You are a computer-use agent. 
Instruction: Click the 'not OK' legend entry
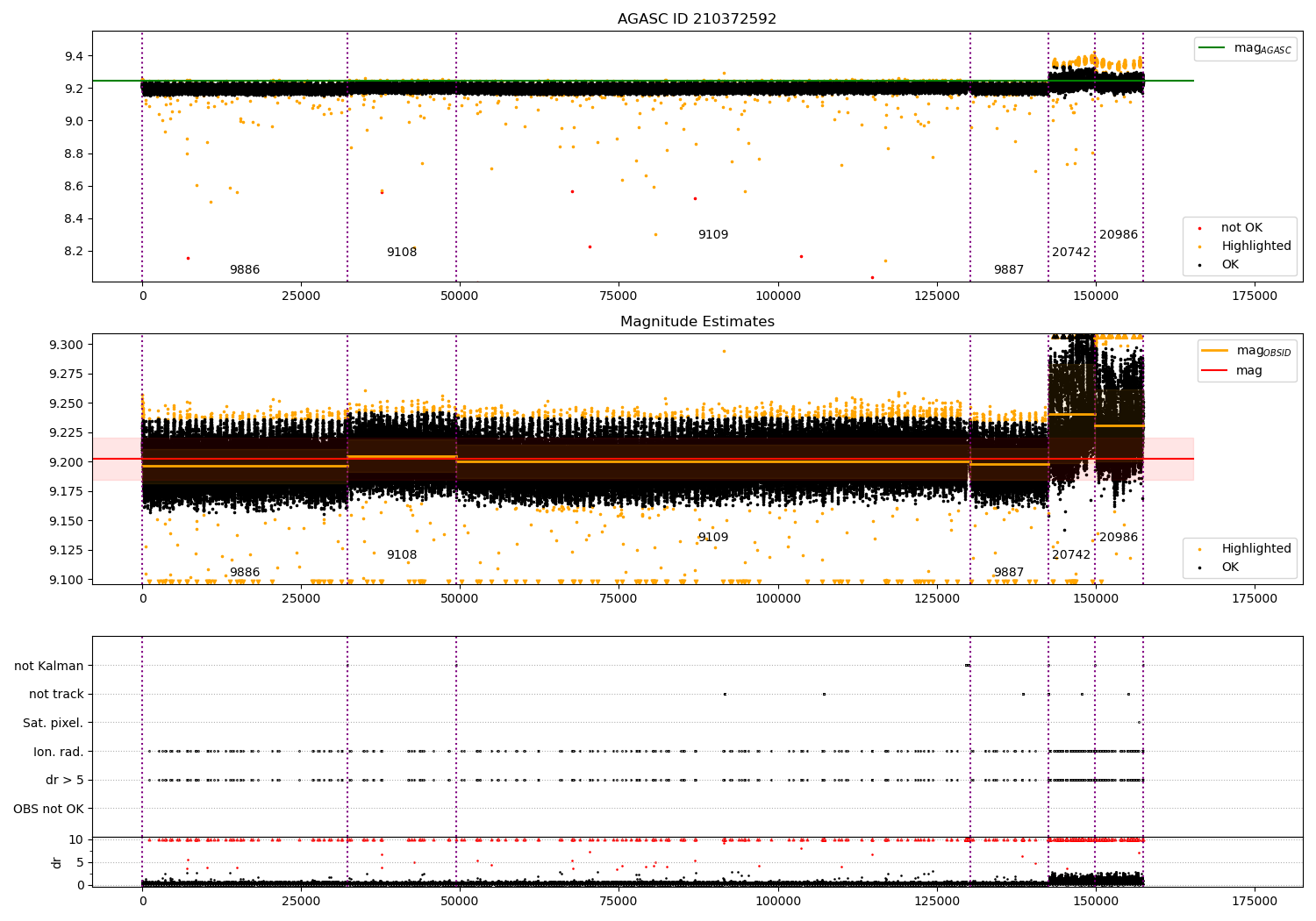(1241, 227)
